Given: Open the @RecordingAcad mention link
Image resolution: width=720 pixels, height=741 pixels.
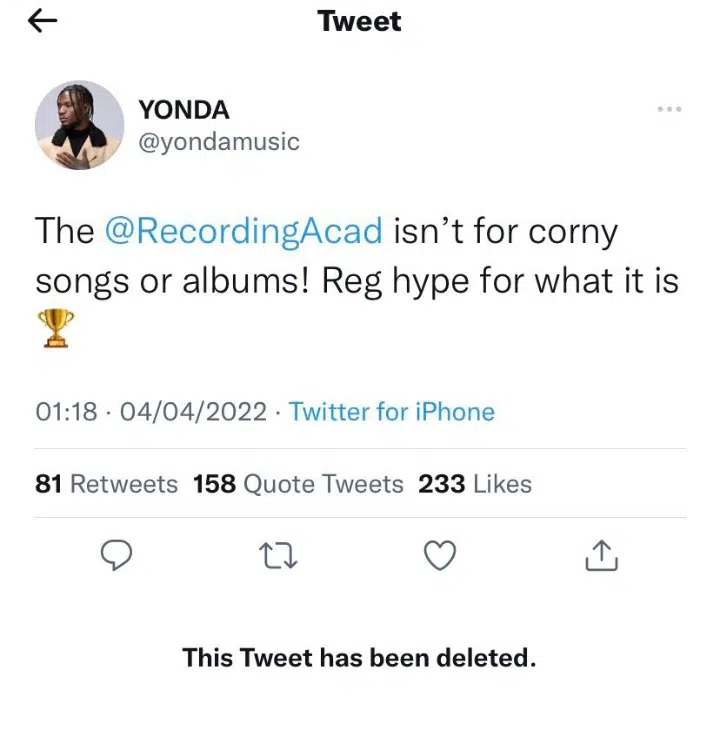Looking at the screenshot, I should pyautogui.click(x=243, y=232).
